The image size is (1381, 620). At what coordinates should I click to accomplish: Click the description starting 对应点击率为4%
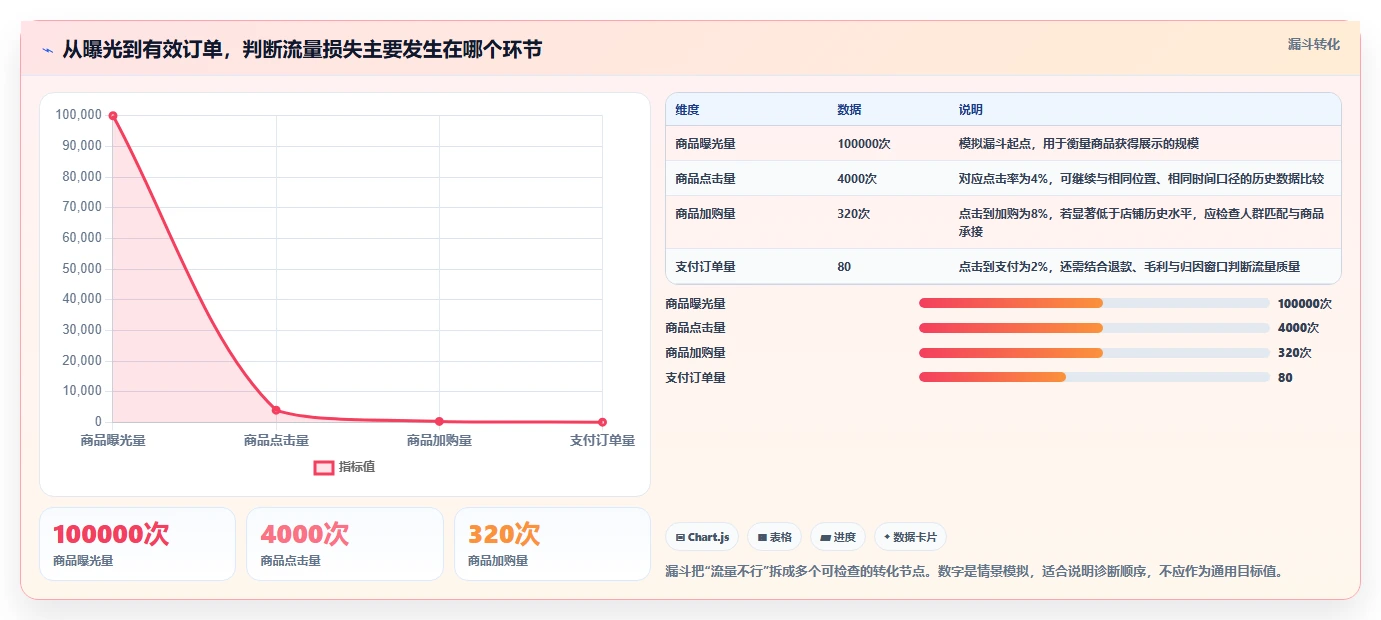(x=1141, y=179)
